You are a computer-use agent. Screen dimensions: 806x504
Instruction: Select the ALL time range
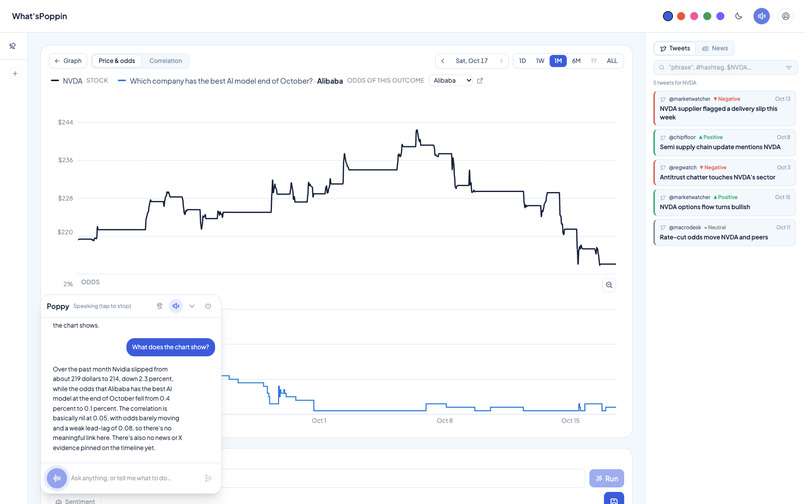coord(612,61)
